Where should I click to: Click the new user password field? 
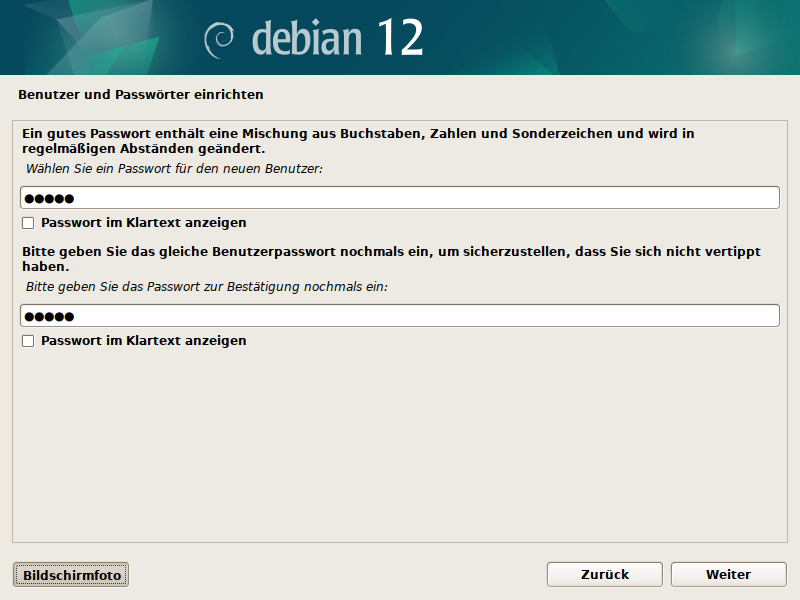coord(399,198)
